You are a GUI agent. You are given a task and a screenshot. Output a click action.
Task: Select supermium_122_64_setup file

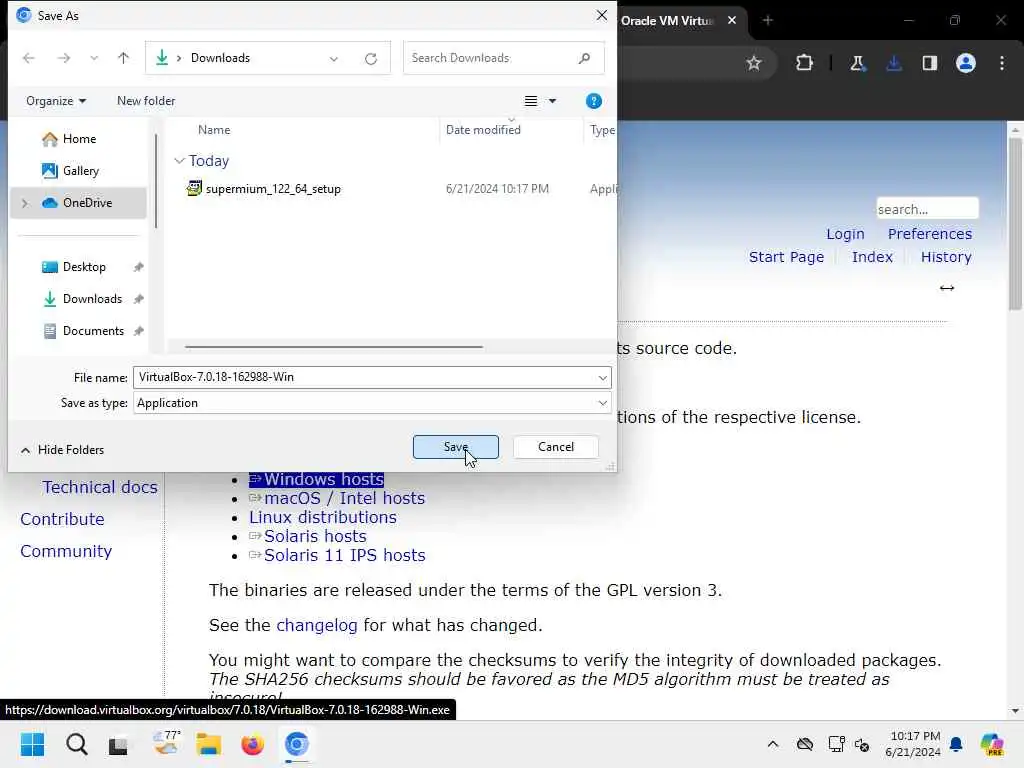[273, 189]
